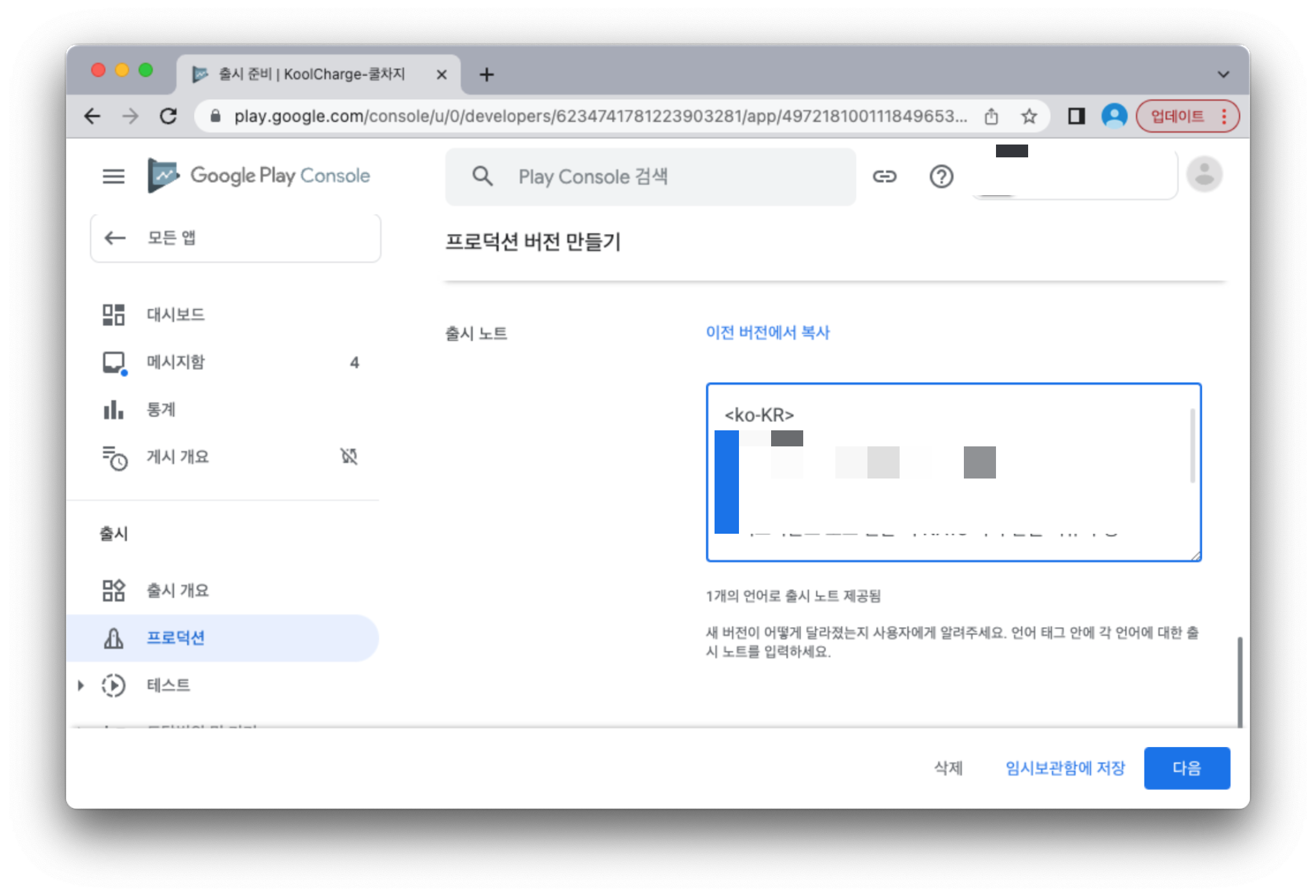Click the account avatar in Play Console
The image size is (1316, 896).
point(1204,175)
